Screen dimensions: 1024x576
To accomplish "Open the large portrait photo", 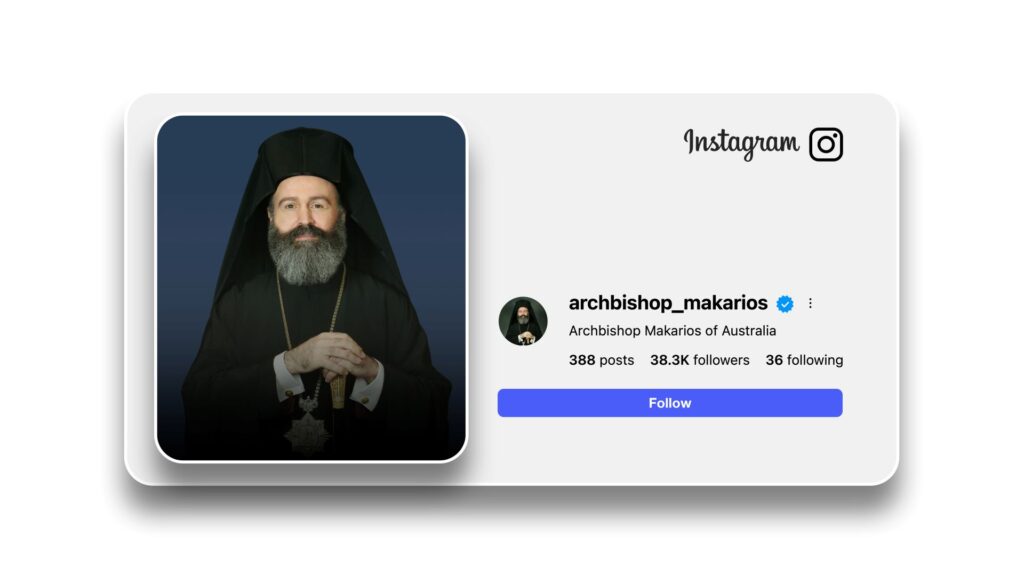I will [311, 288].
